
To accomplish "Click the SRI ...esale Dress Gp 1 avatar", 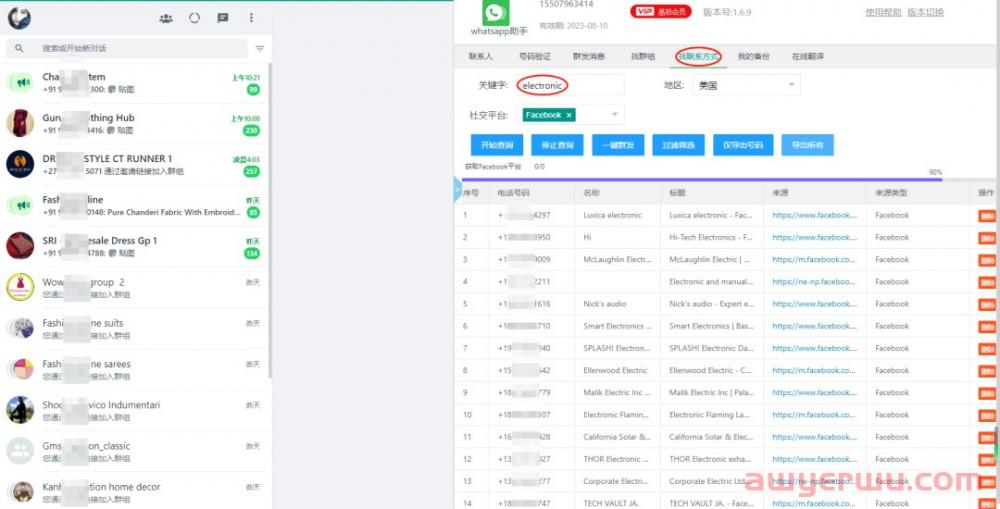I will click(20, 246).
